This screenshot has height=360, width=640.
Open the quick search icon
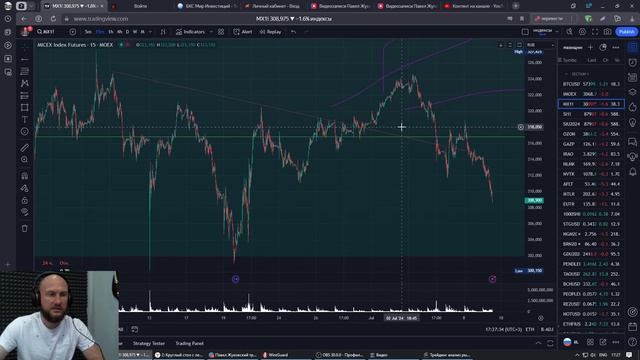pyautogui.click(x=569, y=32)
